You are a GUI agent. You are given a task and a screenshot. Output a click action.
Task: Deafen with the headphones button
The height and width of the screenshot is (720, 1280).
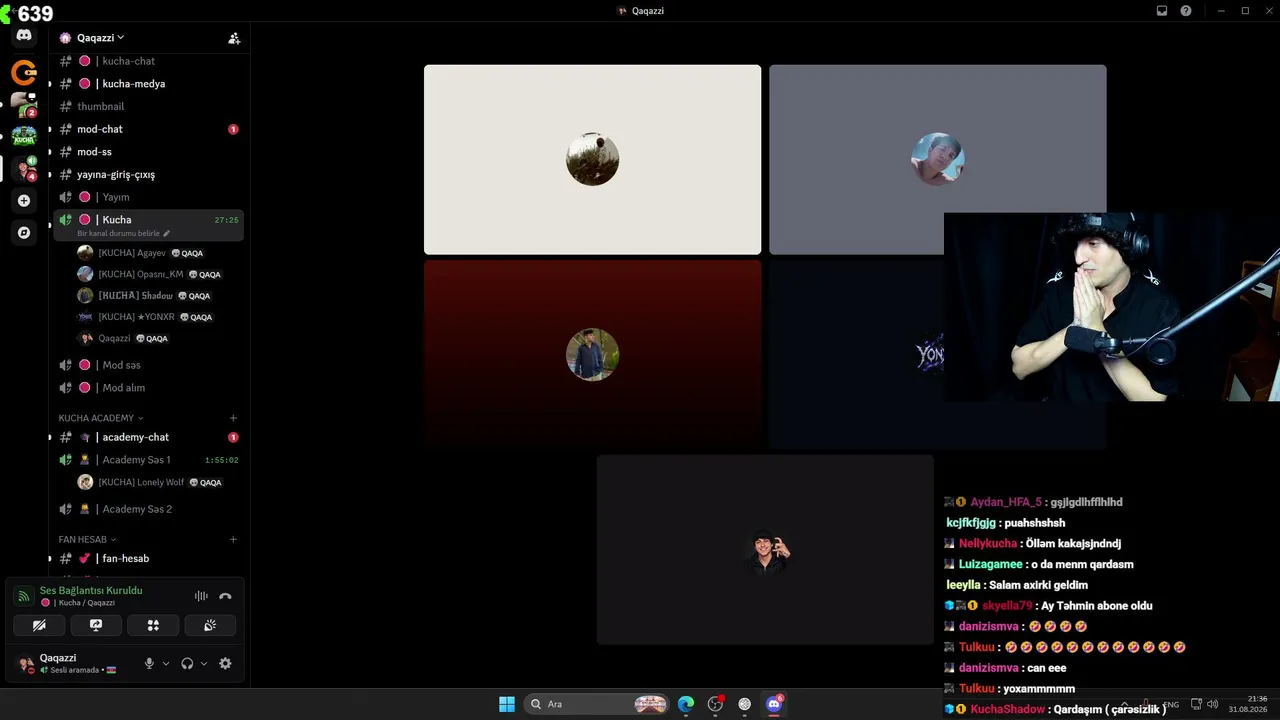(187, 664)
